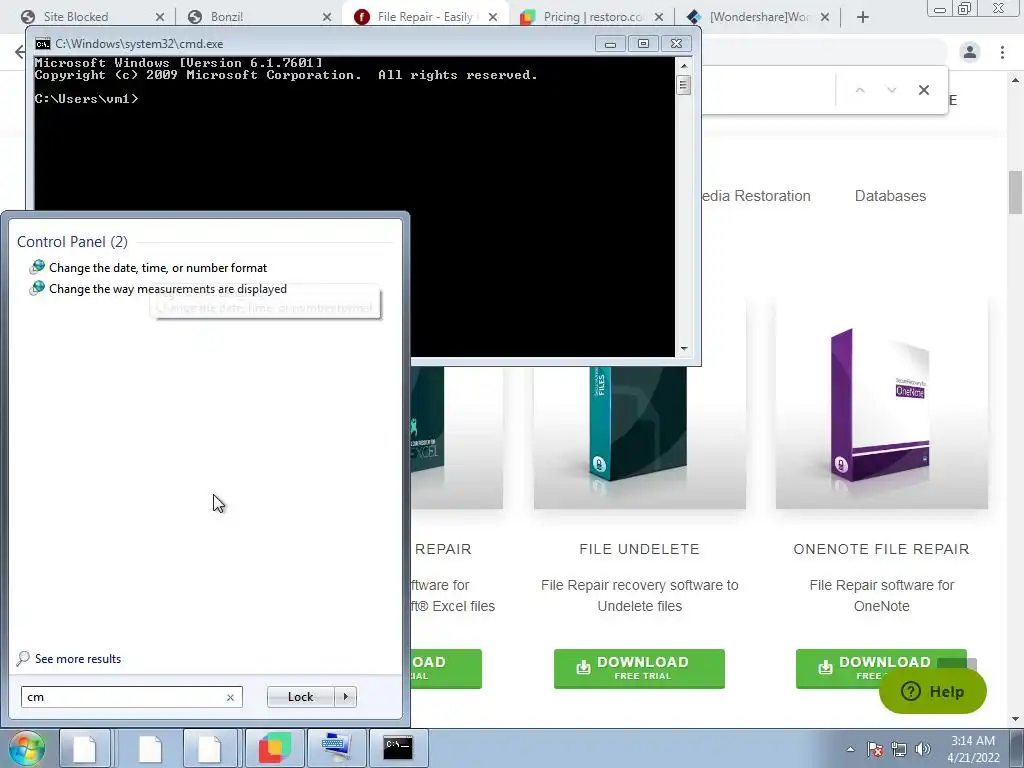Switch to the cmd.exe taskbar button
1024x768 pixels.
click(x=398, y=748)
